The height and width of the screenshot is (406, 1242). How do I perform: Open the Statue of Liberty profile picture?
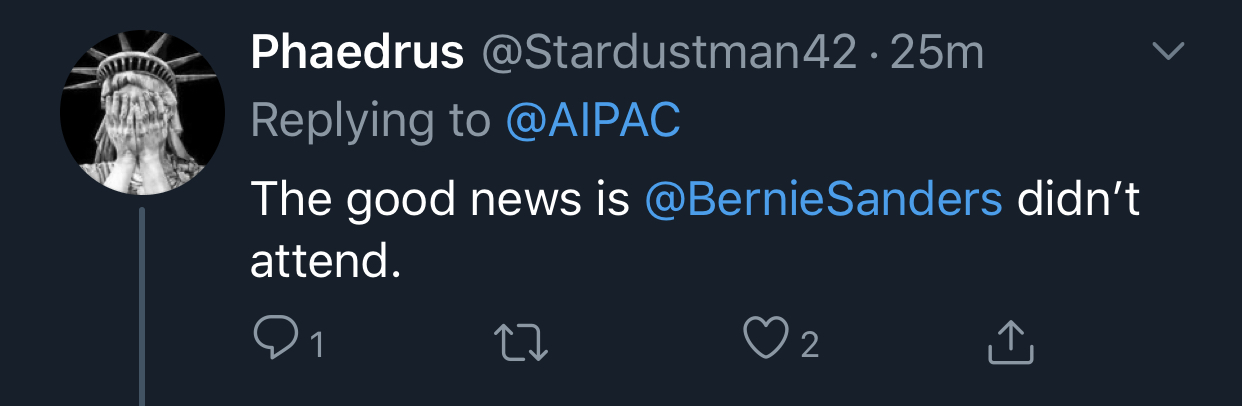pos(142,112)
